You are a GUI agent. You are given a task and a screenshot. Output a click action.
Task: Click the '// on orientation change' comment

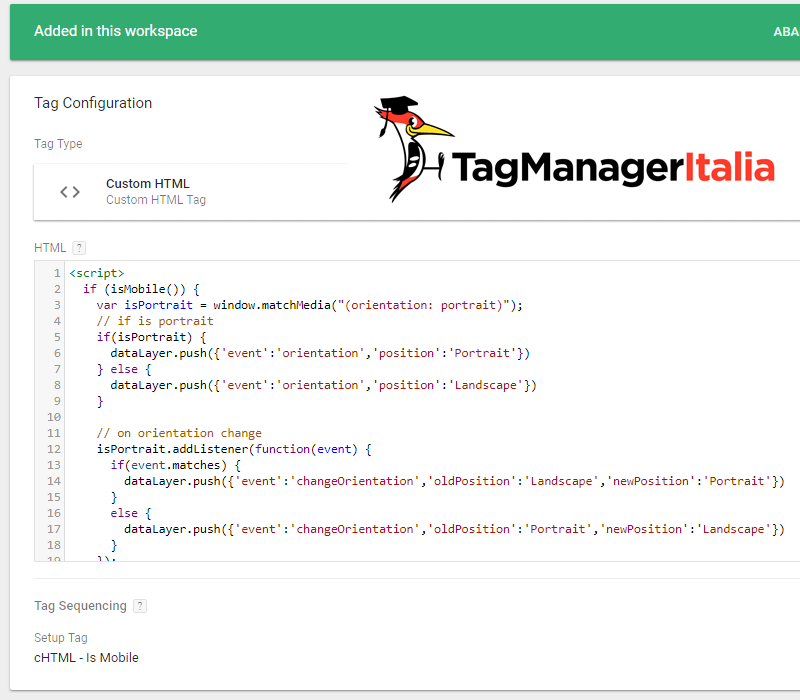point(179,433)
